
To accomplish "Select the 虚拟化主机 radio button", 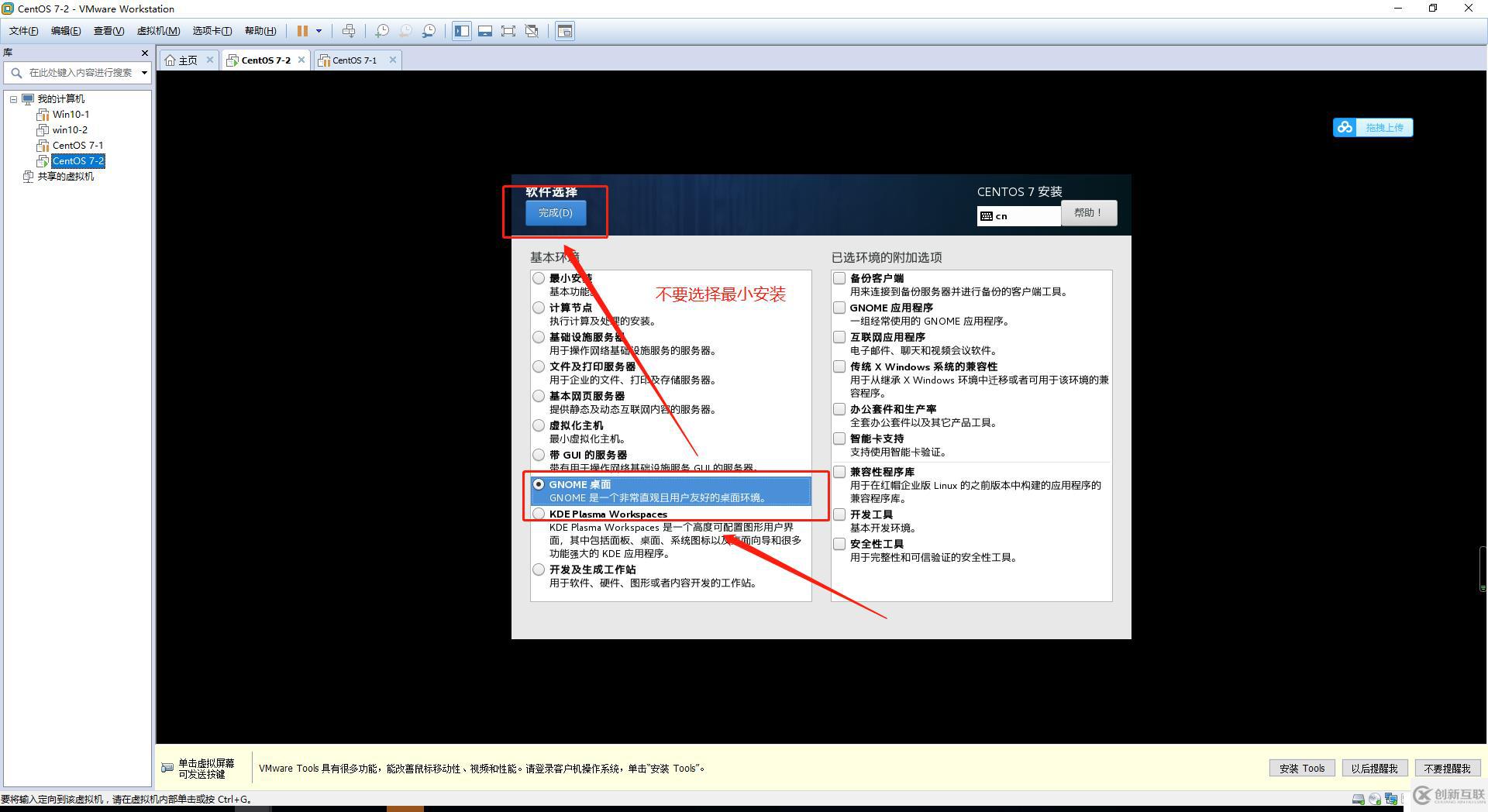I will [539, 425].
